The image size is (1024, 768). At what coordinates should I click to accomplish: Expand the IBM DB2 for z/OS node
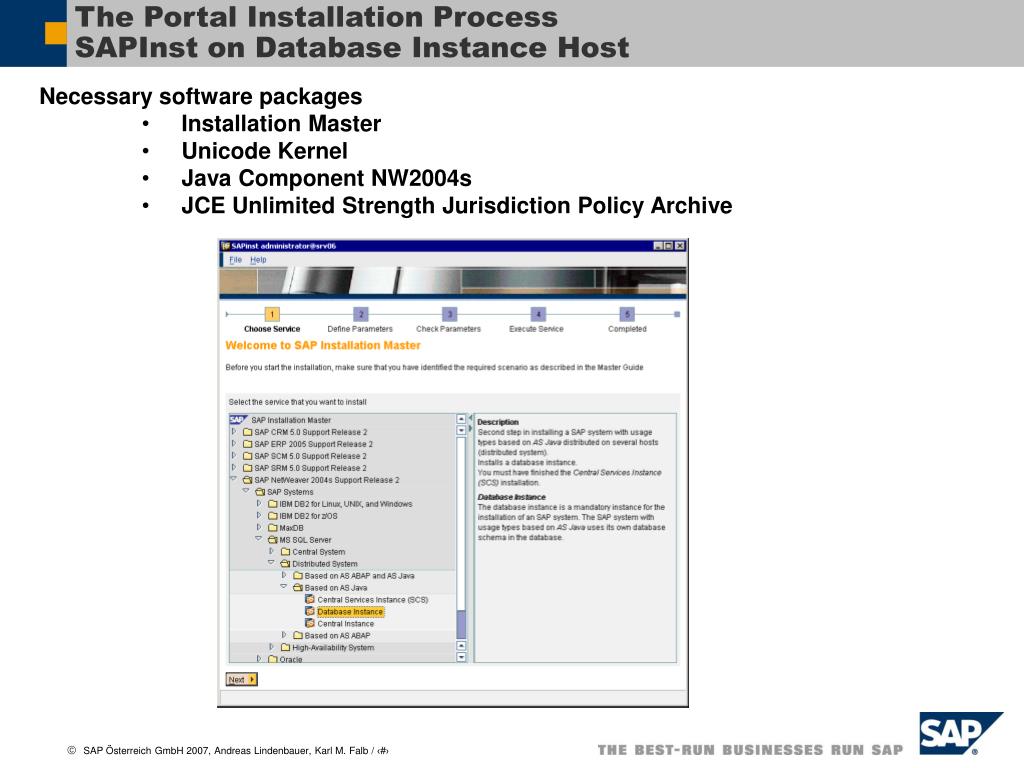259,516
